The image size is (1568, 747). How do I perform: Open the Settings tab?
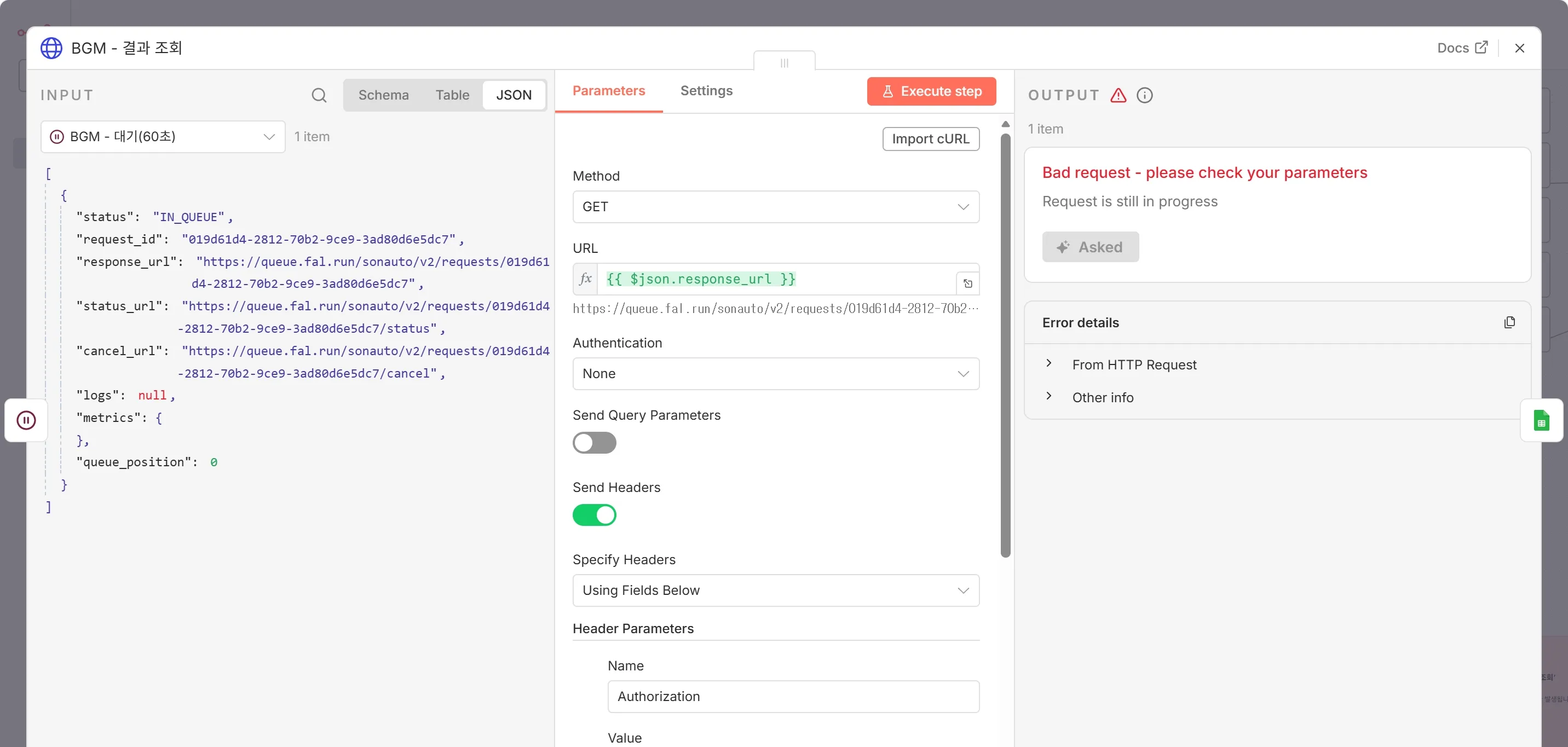706,91
